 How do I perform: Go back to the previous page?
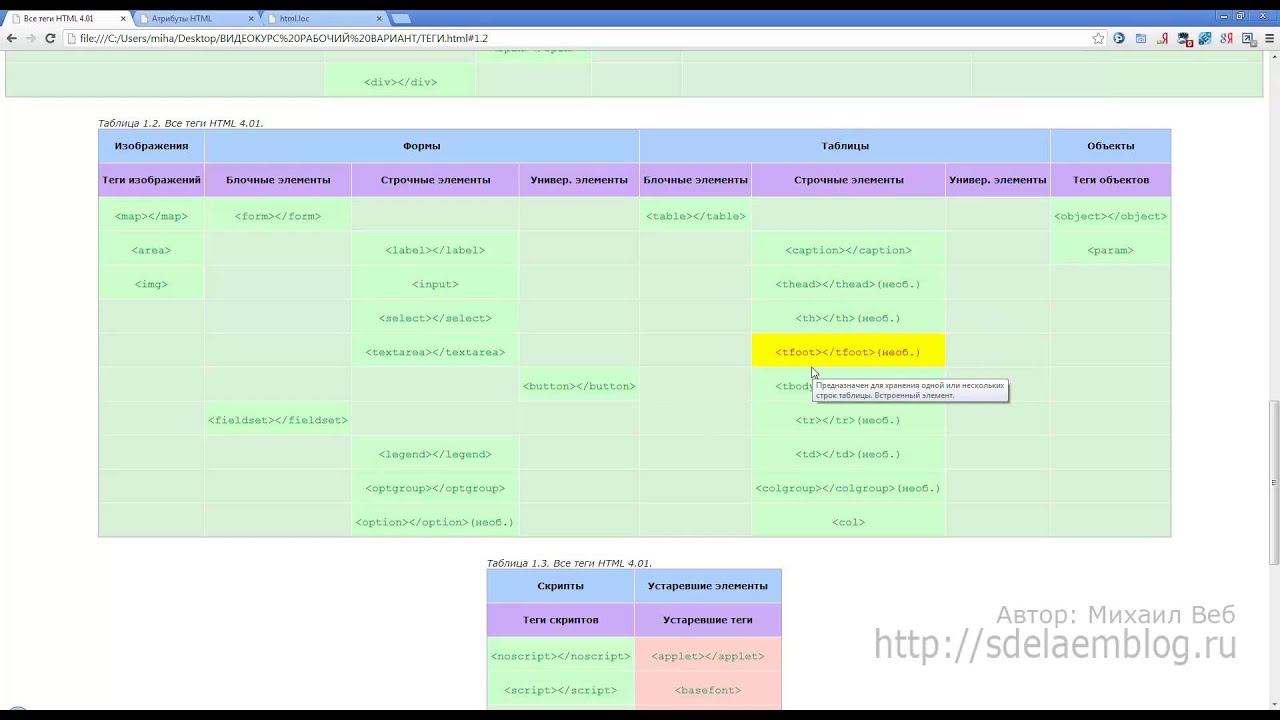pos(11,38)
